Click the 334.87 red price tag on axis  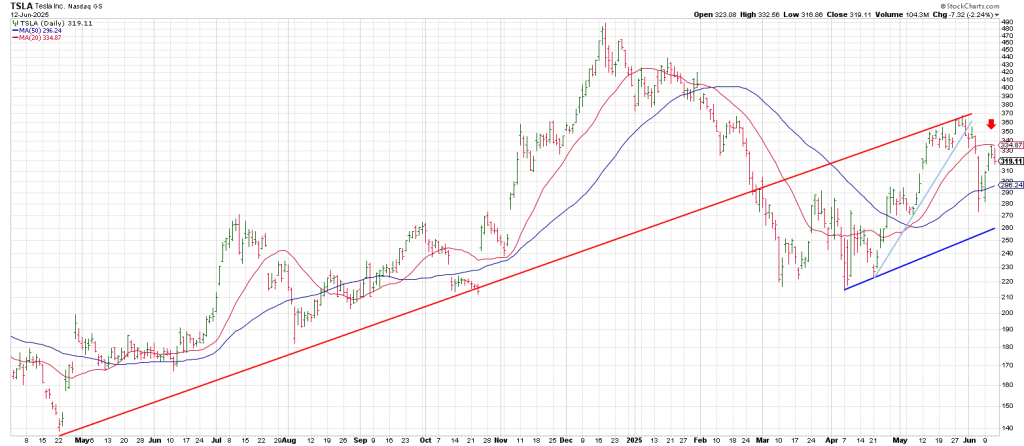(1010, 145)
